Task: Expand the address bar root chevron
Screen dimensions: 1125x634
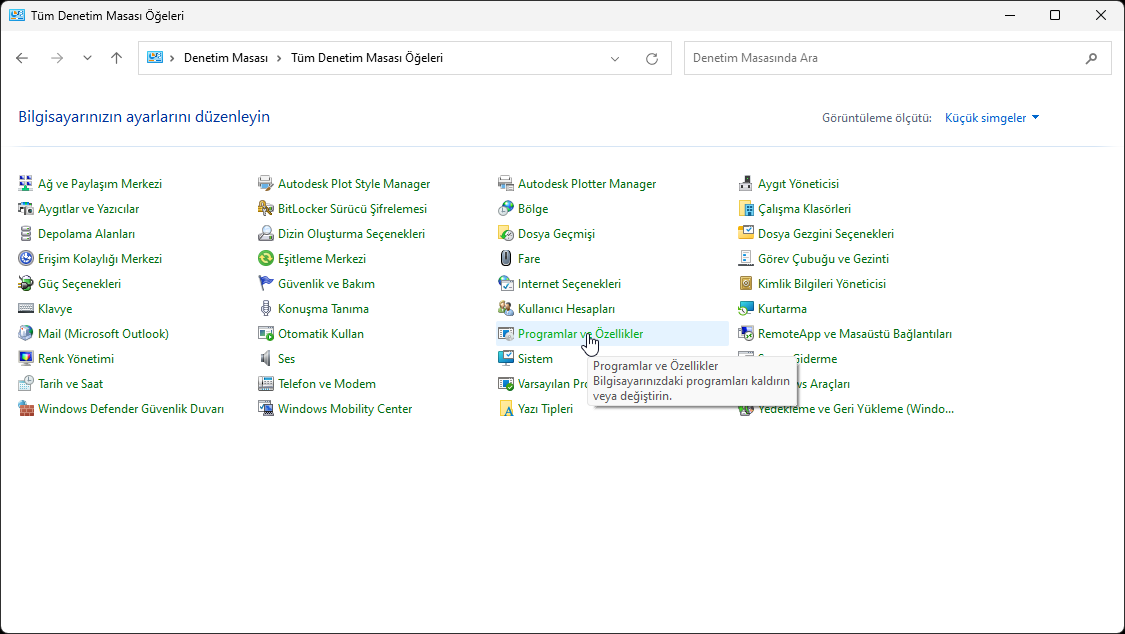Action: 173,58
